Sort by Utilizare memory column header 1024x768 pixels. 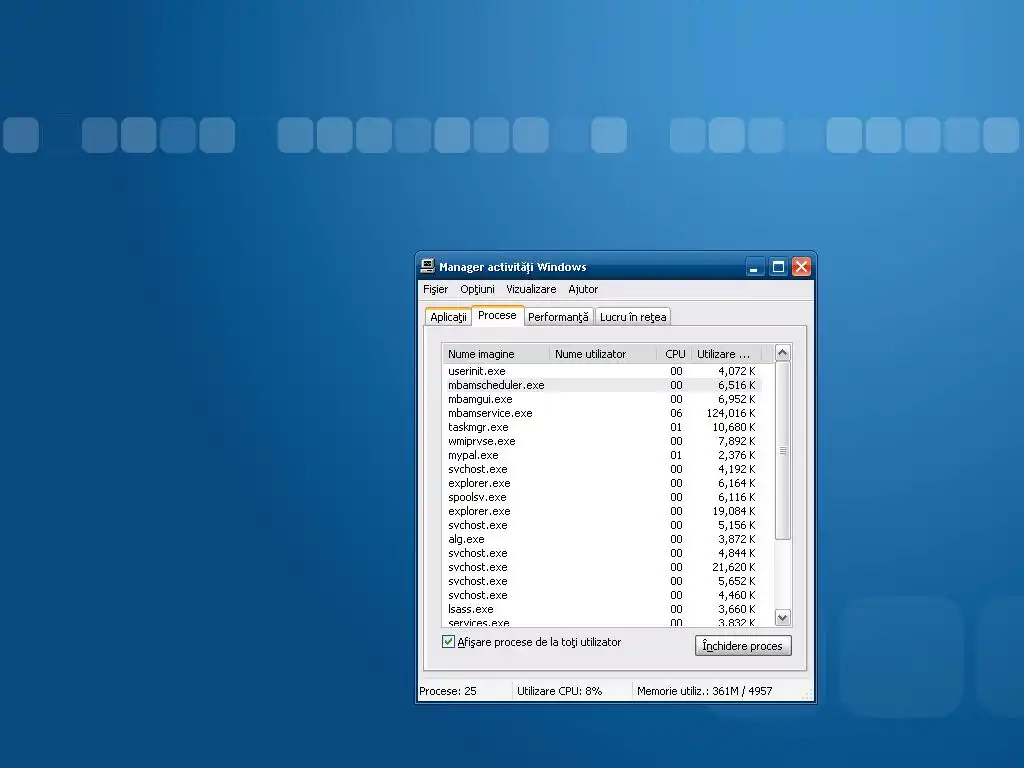pyautogui.click(x=726, y=353)
